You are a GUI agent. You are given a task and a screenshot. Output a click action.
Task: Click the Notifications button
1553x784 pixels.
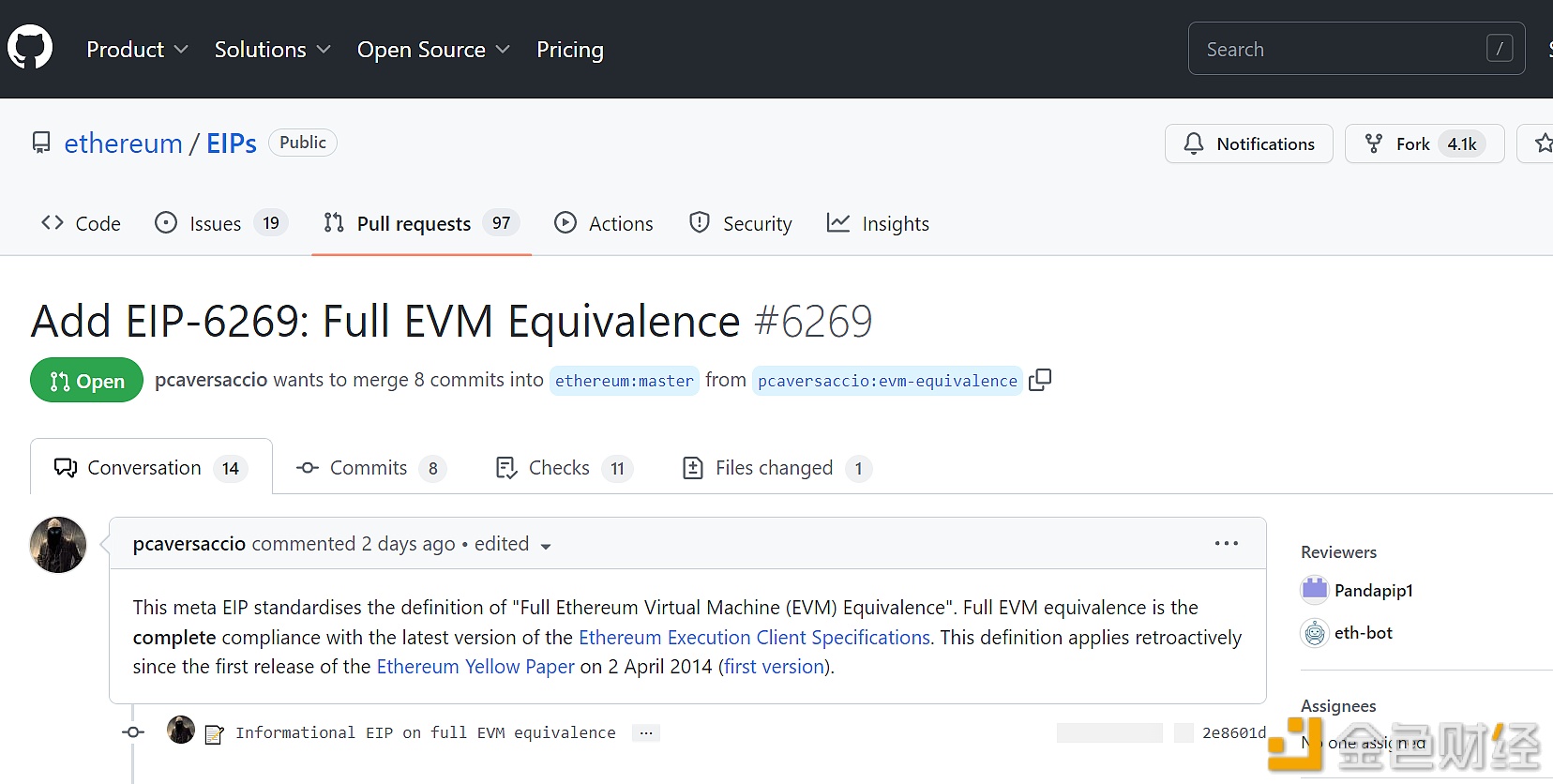[x=1248, y=143]
